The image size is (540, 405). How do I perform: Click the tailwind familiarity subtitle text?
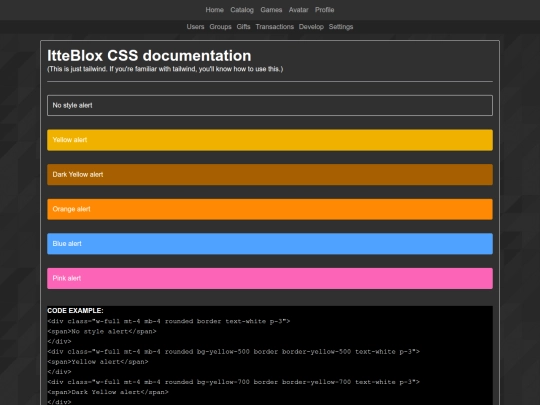165,69
